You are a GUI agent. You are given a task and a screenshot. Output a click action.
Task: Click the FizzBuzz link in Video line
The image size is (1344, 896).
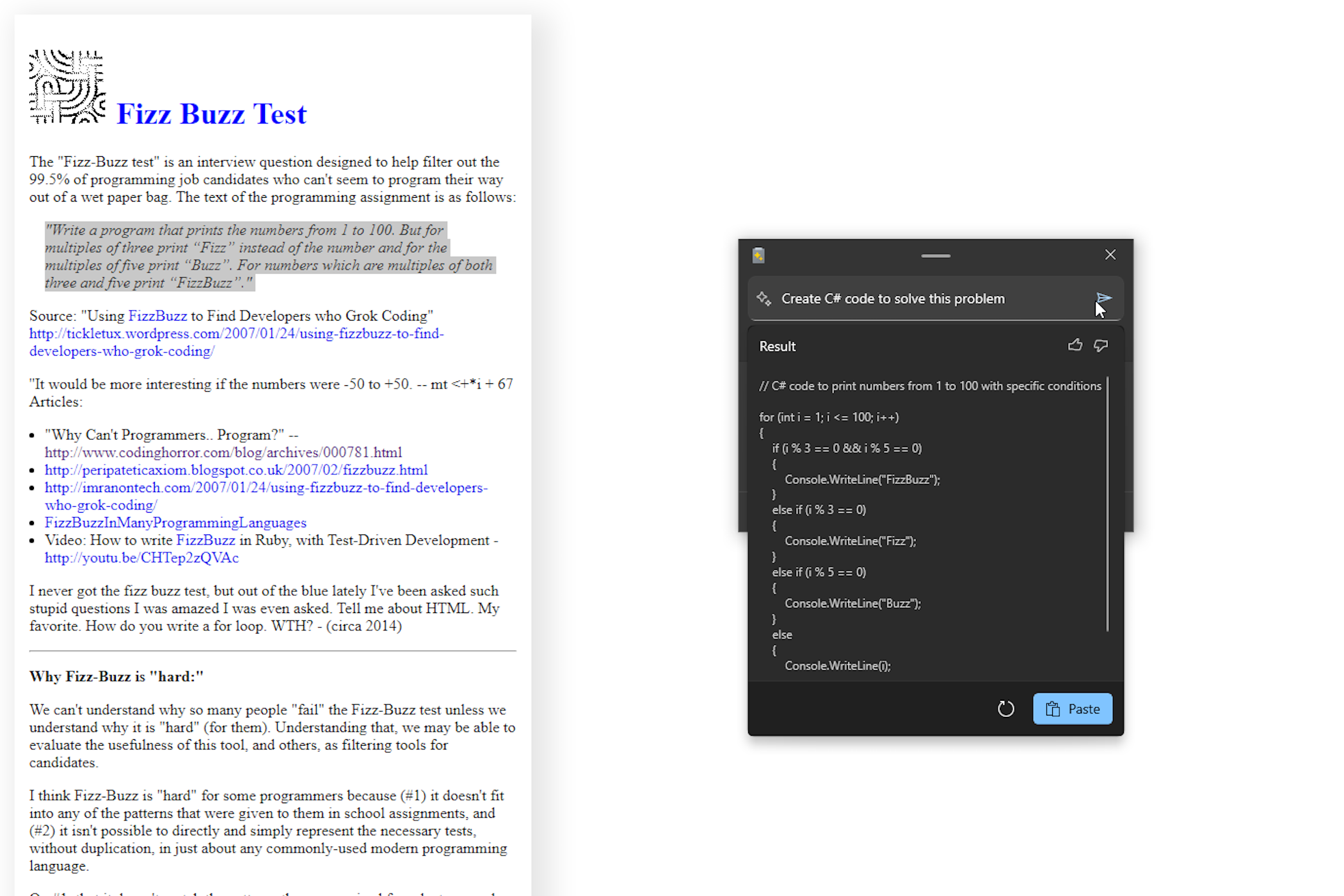tap(205, 540)
